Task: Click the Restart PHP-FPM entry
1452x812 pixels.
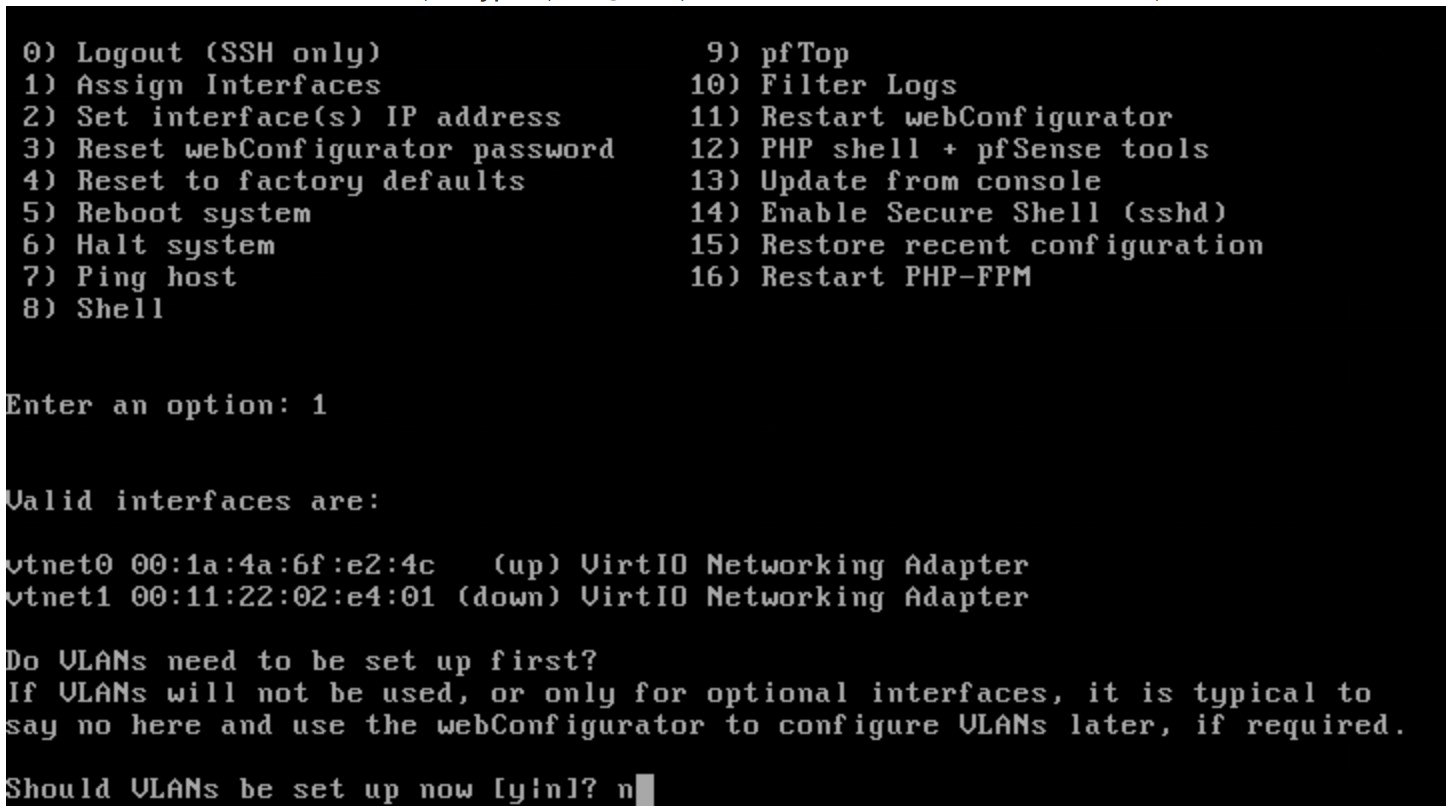Action: click(860, 277)
